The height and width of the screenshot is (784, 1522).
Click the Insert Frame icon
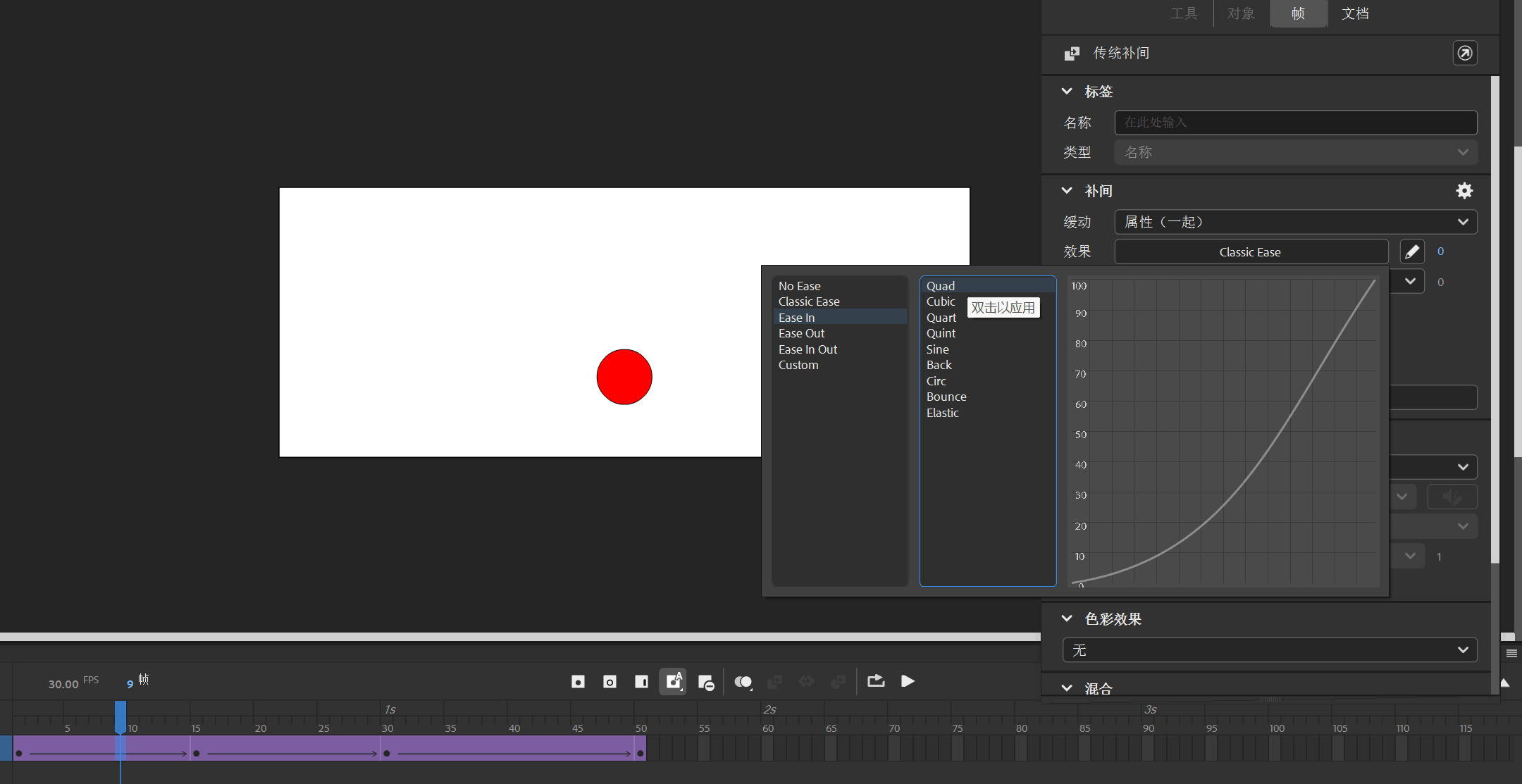641,682
